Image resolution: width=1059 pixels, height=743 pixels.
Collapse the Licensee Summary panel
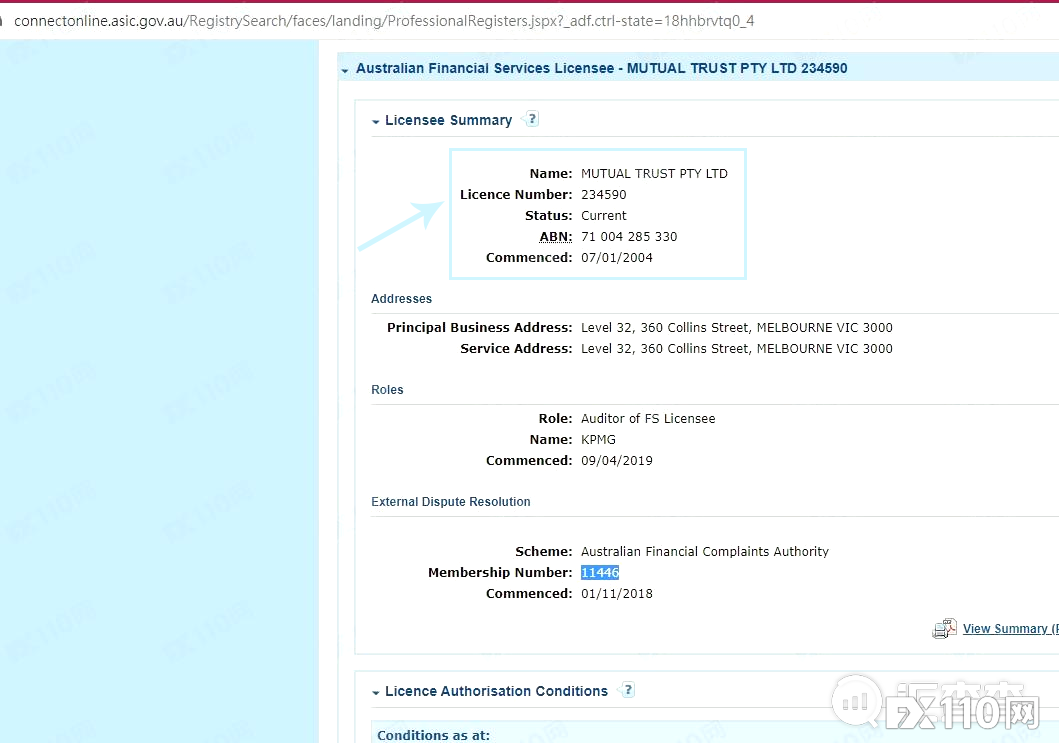376,121
